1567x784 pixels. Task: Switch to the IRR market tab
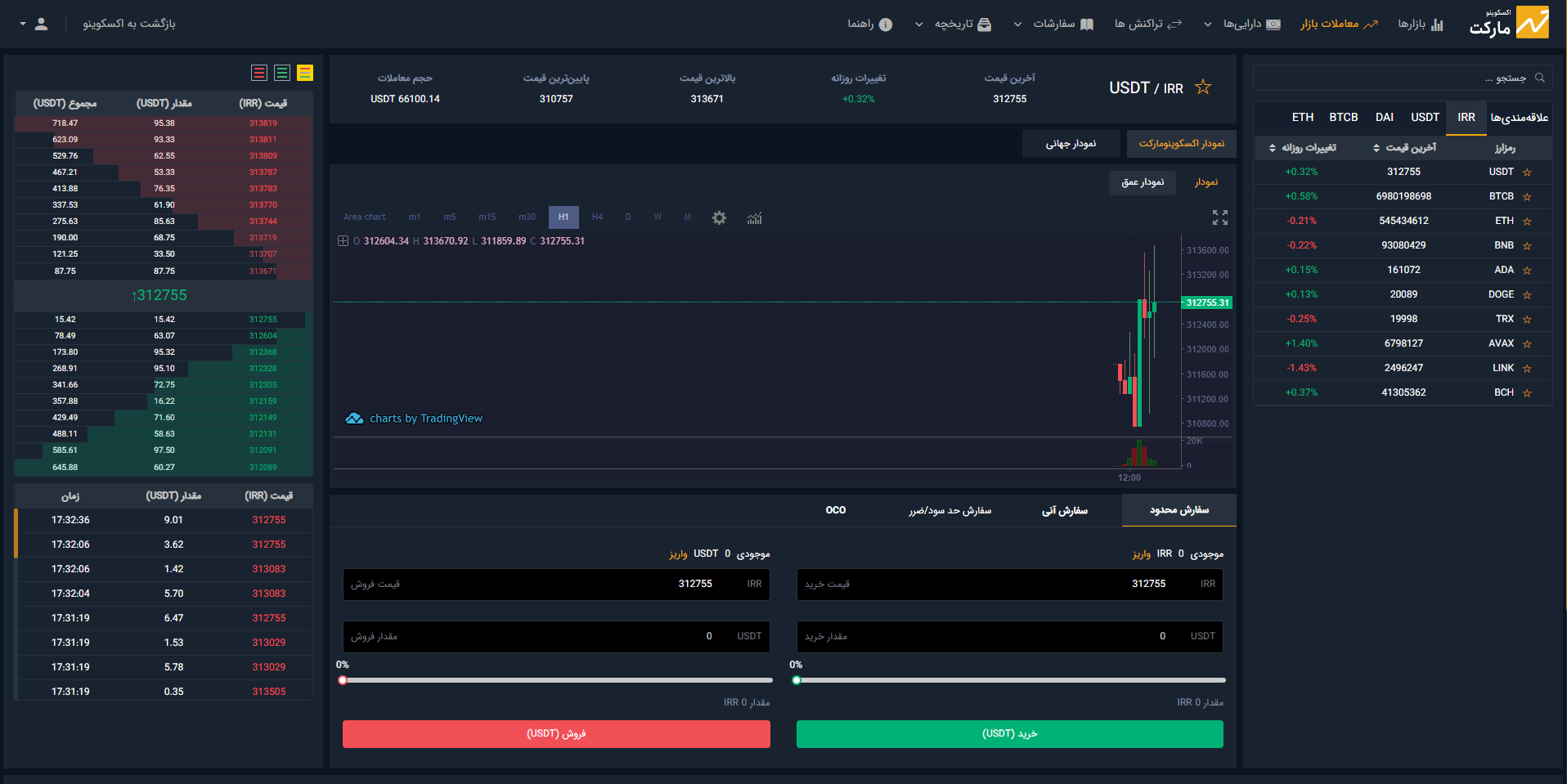pos(1466,118)
